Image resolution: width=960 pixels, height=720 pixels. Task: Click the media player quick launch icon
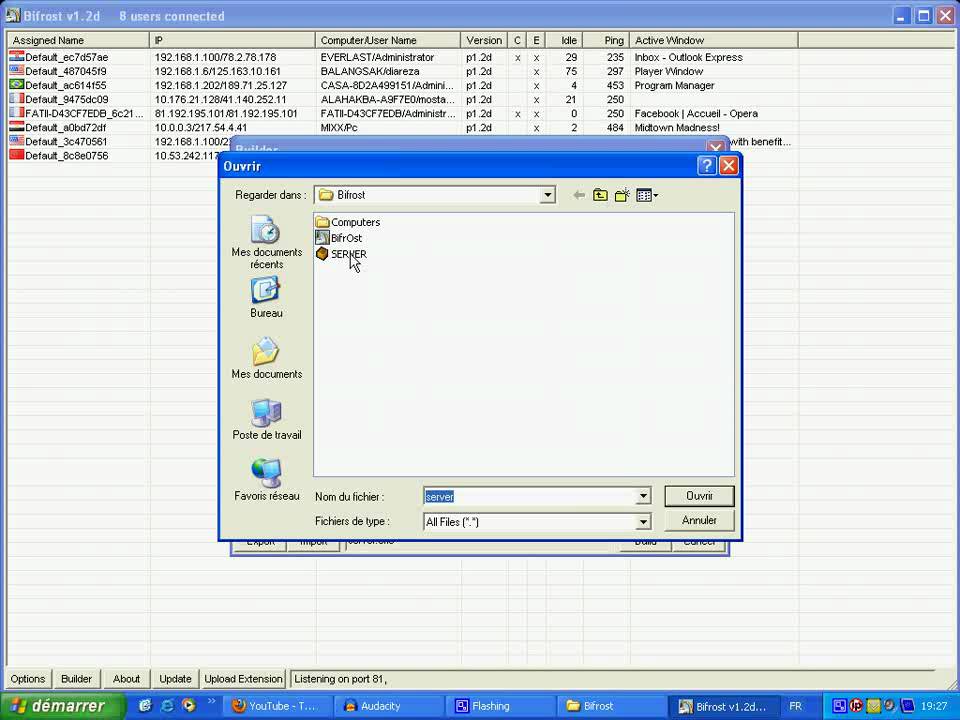[189, 705]
